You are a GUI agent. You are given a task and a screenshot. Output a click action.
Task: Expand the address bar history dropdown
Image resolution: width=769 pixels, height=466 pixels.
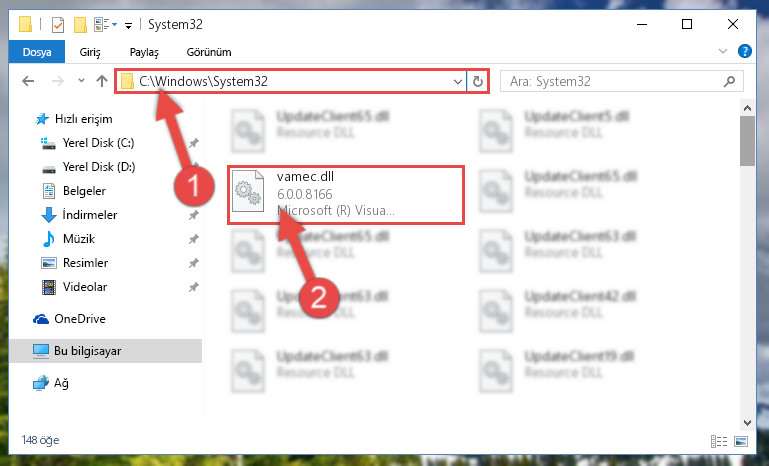(x=458, y=81)
